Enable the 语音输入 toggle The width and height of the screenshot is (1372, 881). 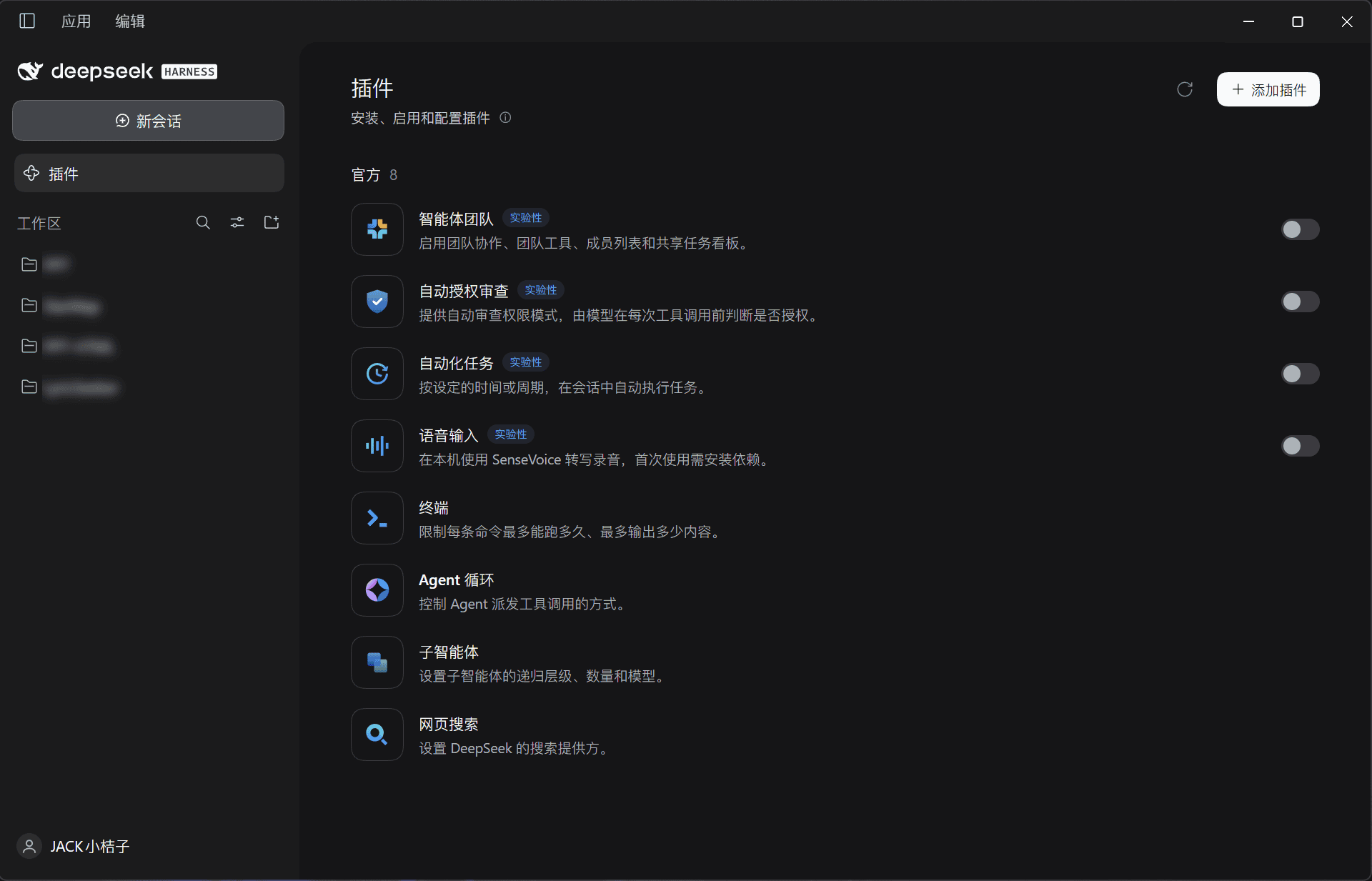[x=1300, y=446]
